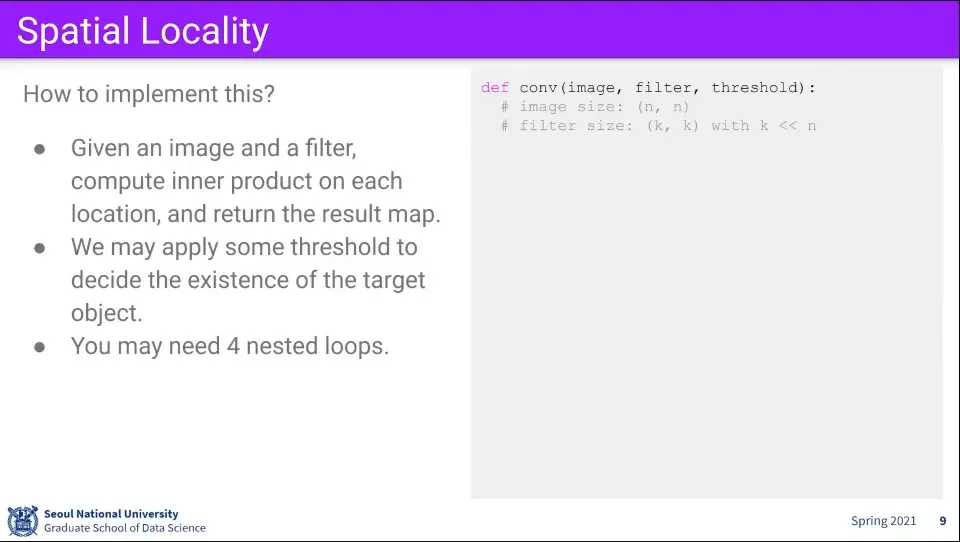Click slide number 9 in footer
This screenshot has width=960, height=542.
(x=943, y=521)
